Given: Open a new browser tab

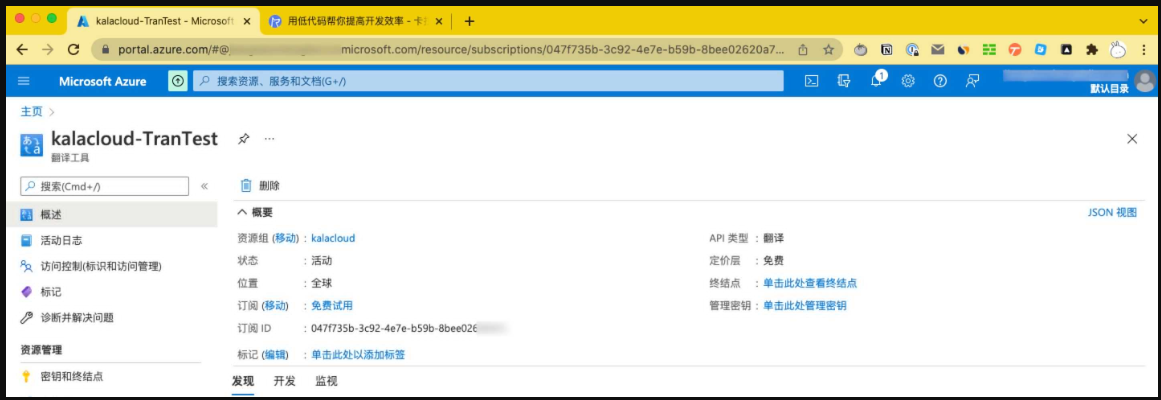Looking at the screenshot, I should point(469,21).
